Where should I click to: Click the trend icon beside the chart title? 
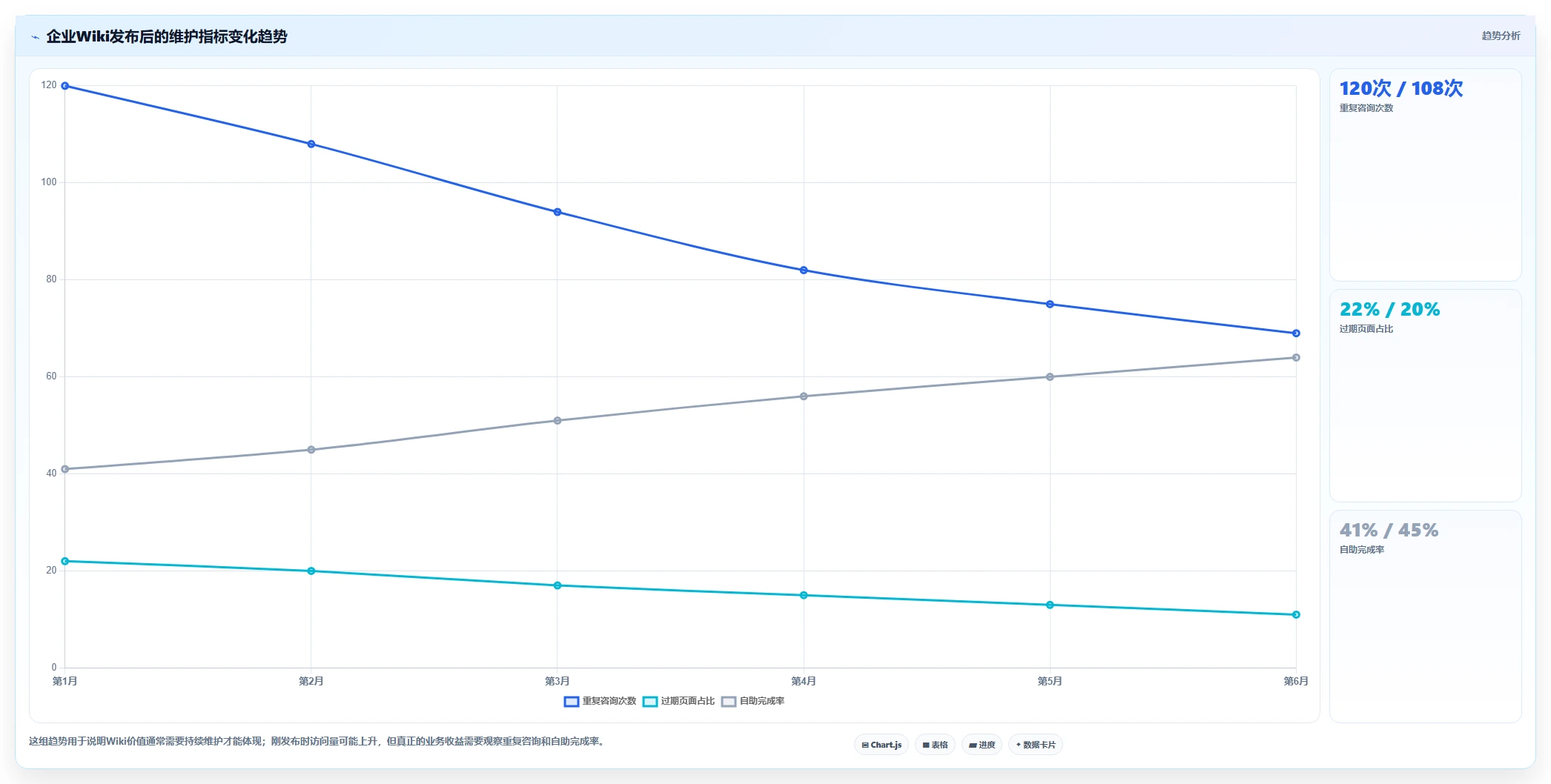tap(35, 37)
